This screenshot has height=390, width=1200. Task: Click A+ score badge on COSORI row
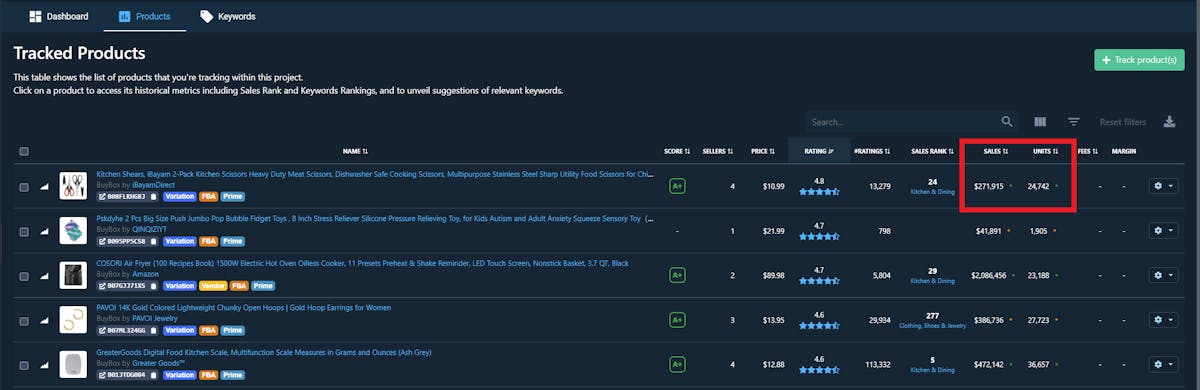pyautogui.click(x=677, y=275)
